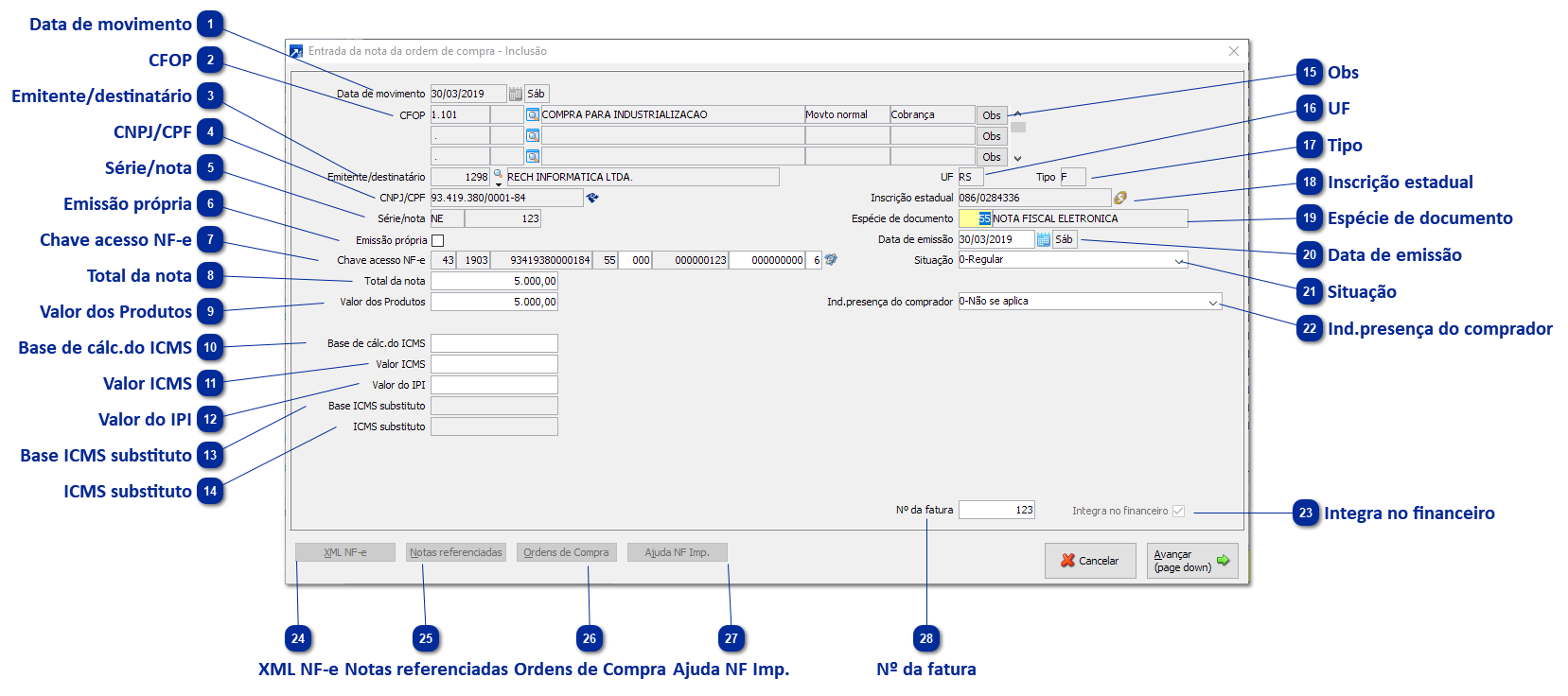Viewport: 1568px width, 696px height.
Task: Click the Inscrição estadual field
Action: [x=1035, y=198]
